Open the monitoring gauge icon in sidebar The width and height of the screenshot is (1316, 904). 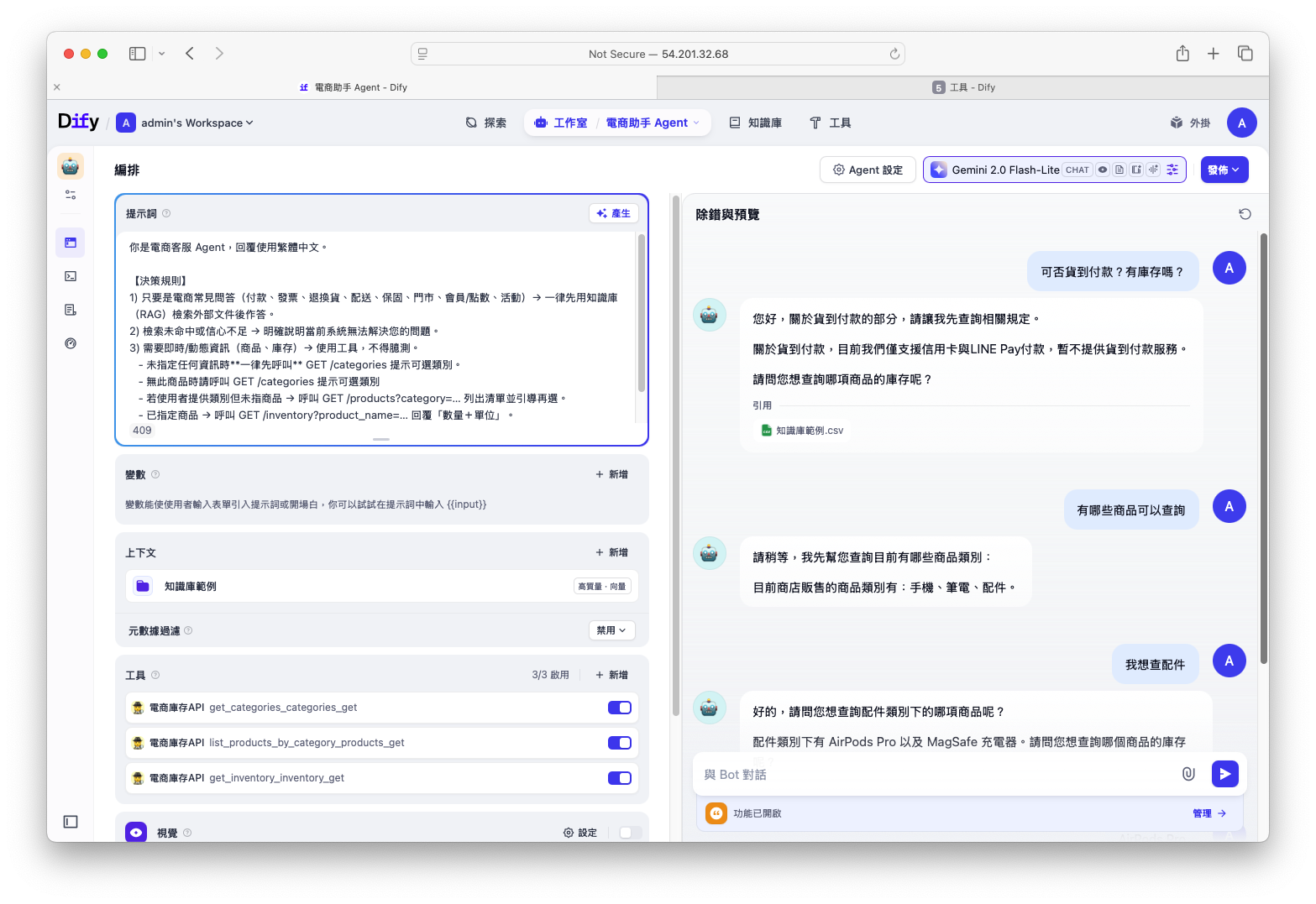point(71,343)
